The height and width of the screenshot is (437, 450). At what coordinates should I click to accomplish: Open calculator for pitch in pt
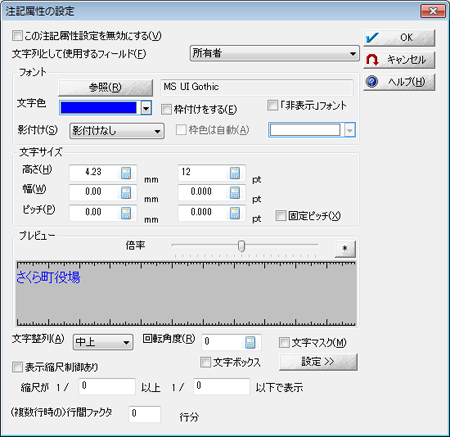(x=235, y=213)
